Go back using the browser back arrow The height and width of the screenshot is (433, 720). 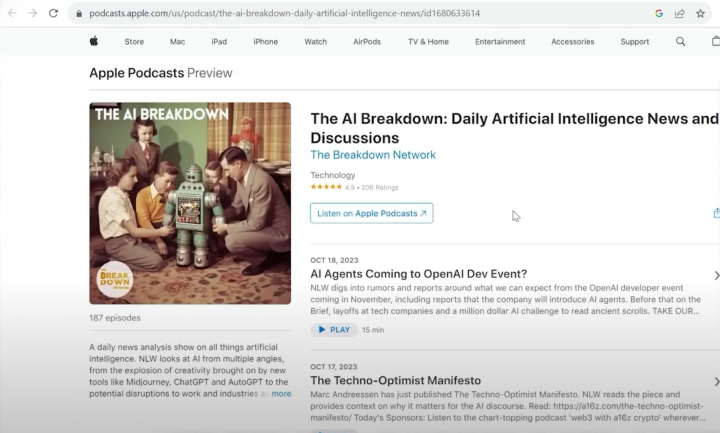point(11,13)
